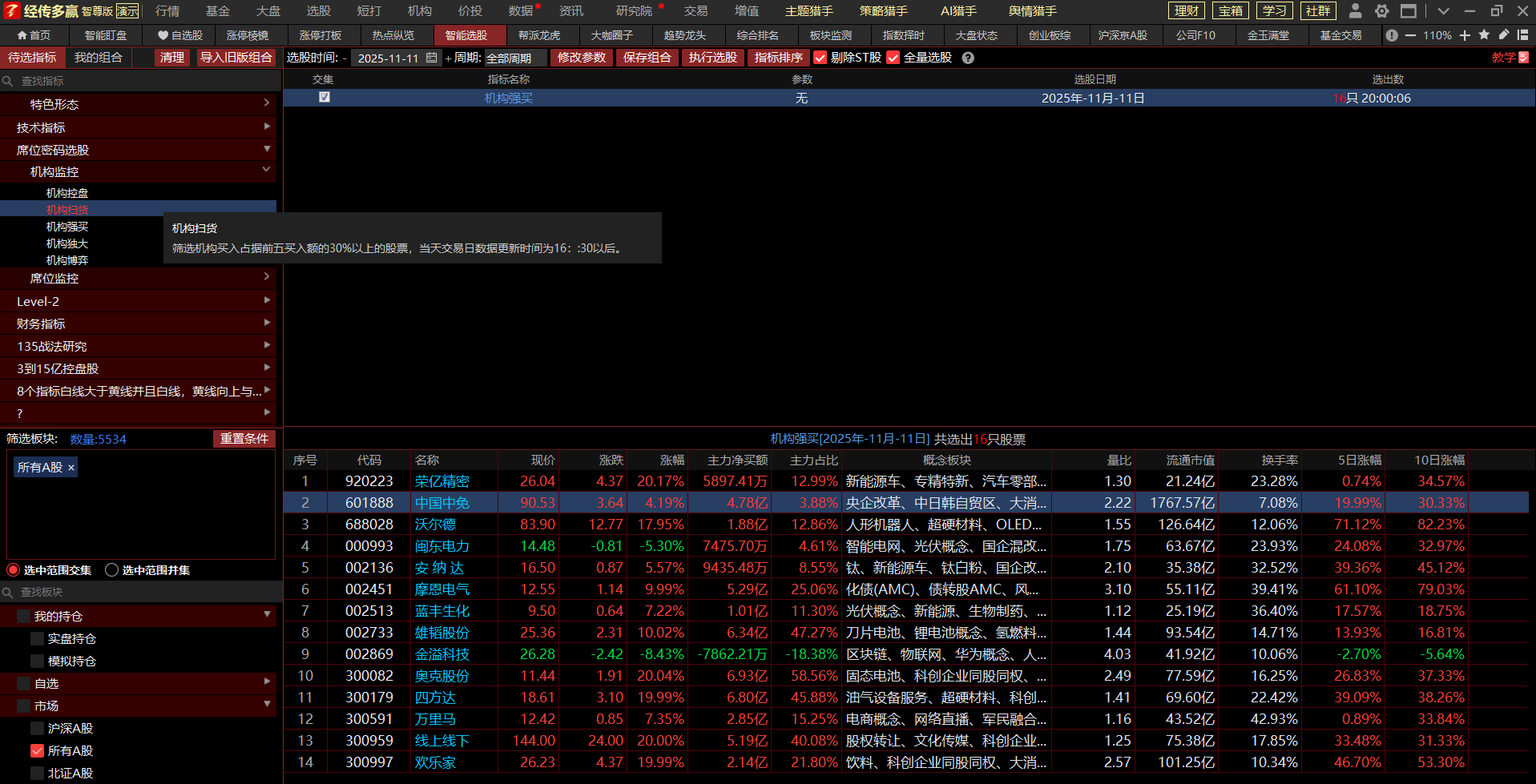Switch to the 我的组合 tab
The height and width of the screenshot is (784, 1536).
(98, 58)
